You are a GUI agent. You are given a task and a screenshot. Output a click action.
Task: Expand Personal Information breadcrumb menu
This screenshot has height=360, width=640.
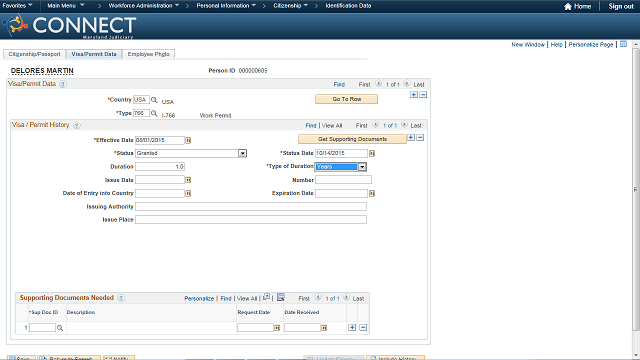pos(226,6)
